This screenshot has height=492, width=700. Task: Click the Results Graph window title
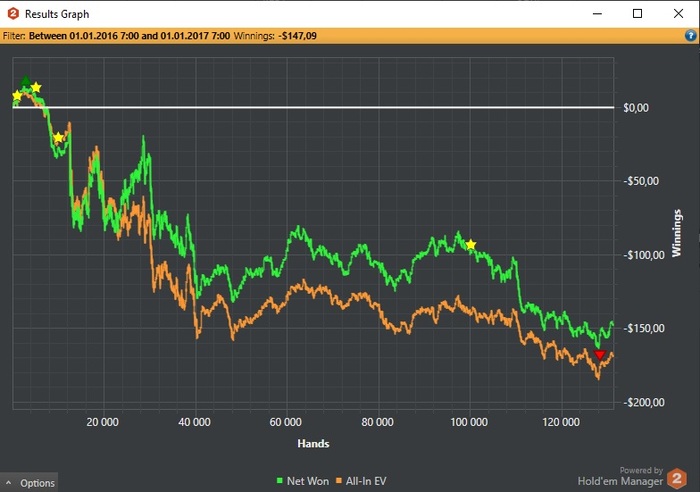[x=57, y=14]
